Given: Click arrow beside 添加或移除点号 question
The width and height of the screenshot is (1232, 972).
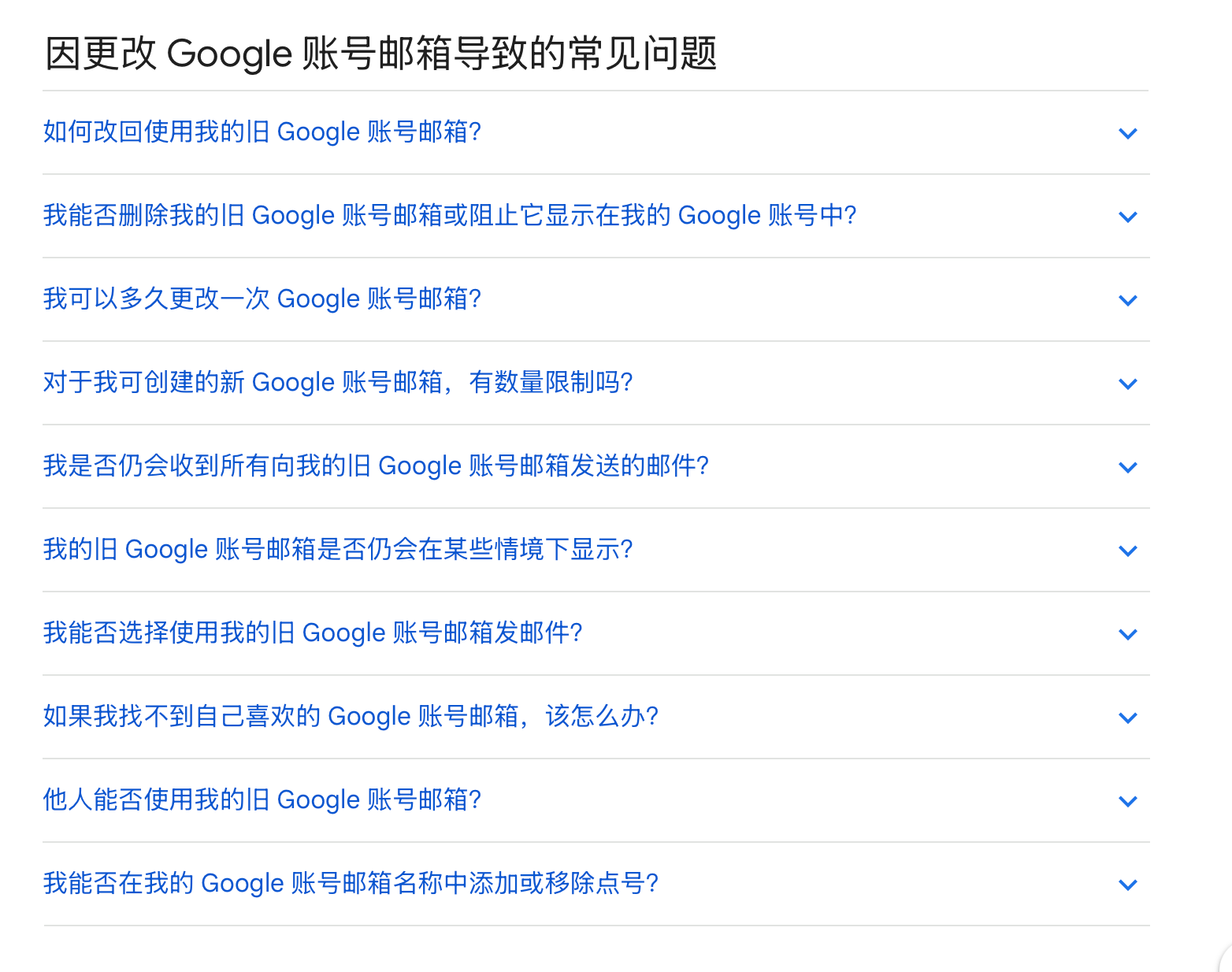Looking at the screenshot, I should [x=1127, y=885].
